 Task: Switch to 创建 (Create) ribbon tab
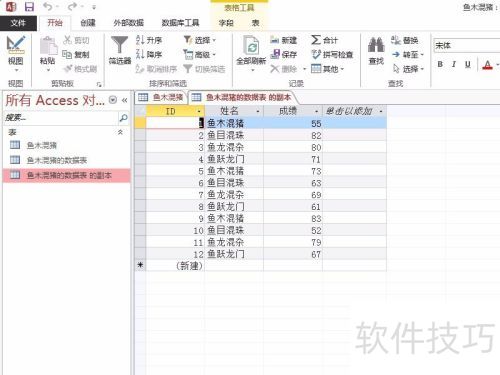88,23
